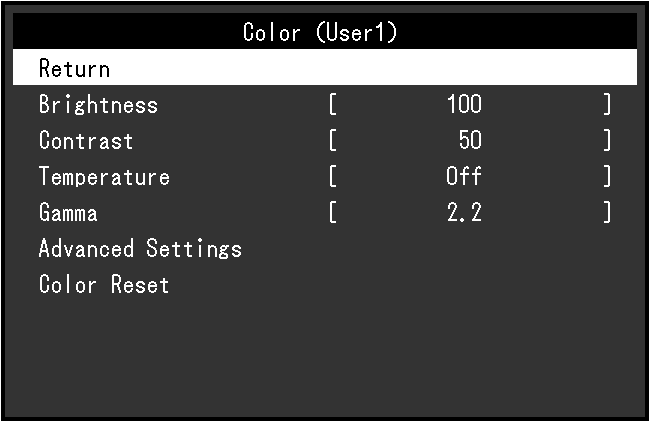Click the Temperature value Off
This screenshot has height=421, width=649.
coord(464,177)
